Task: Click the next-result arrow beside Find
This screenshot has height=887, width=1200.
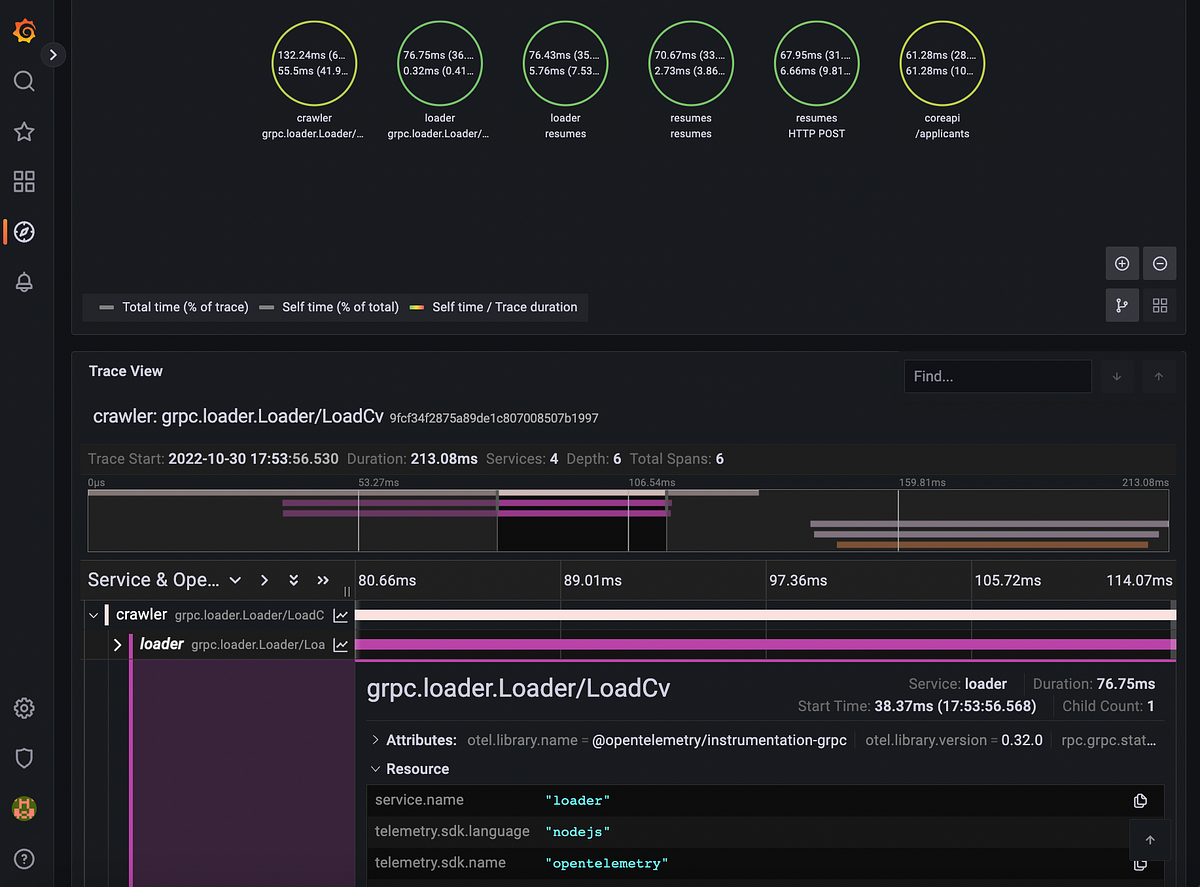Action: pos(1116,376)
